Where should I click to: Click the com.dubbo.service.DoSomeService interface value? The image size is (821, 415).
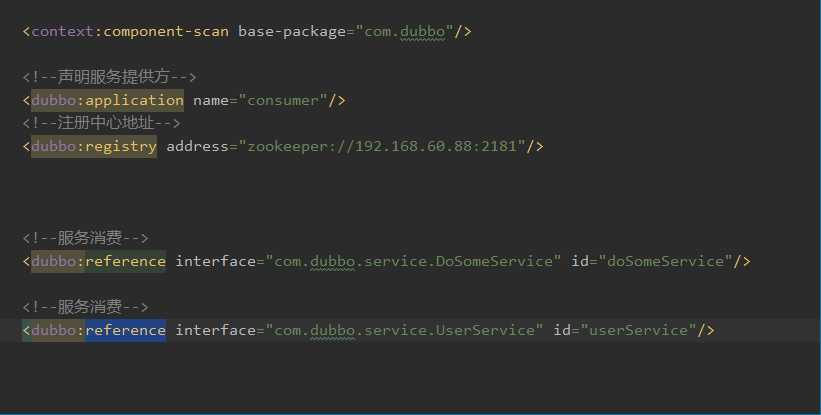[413, 261]
